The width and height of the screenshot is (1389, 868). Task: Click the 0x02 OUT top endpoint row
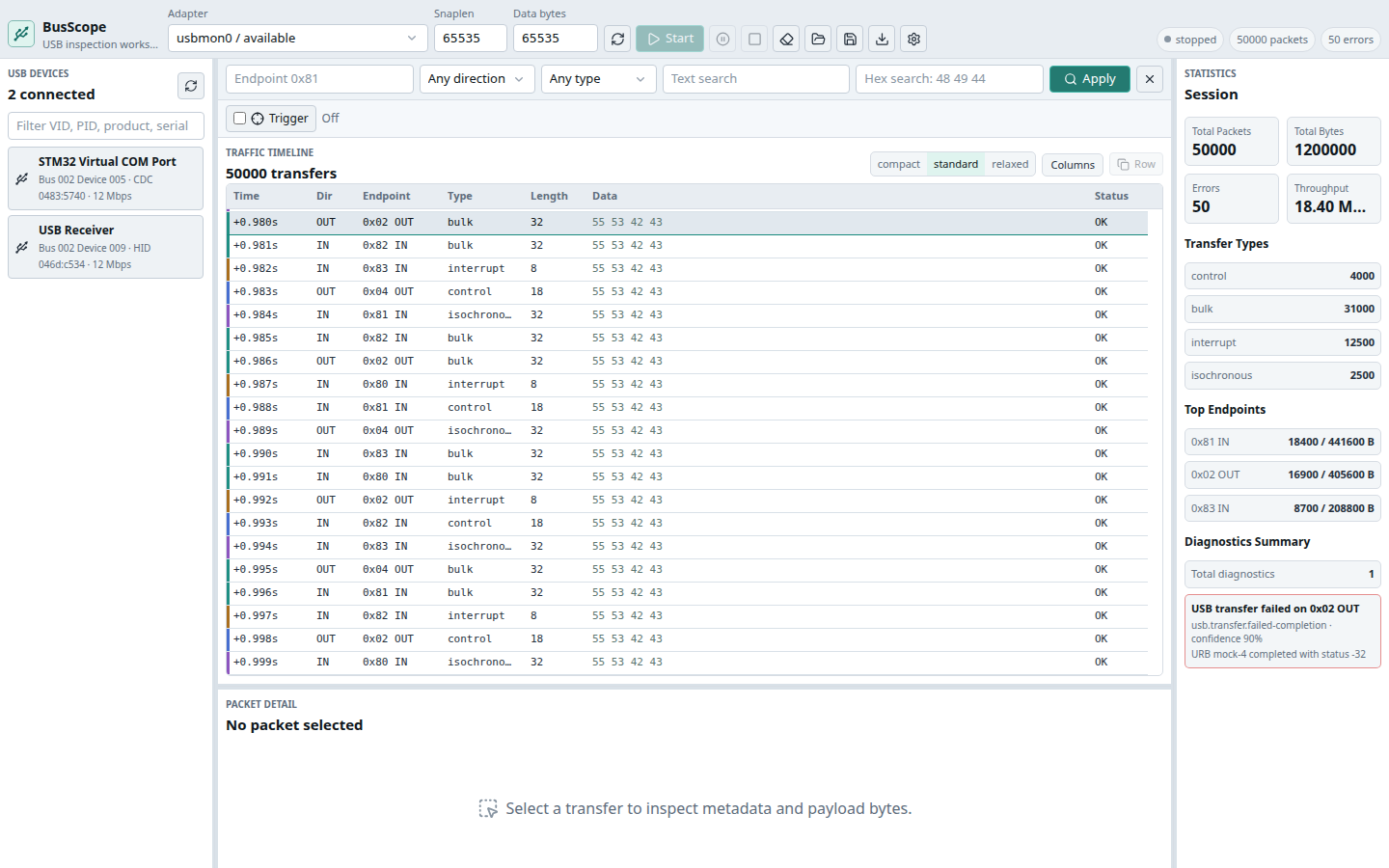1282,475
